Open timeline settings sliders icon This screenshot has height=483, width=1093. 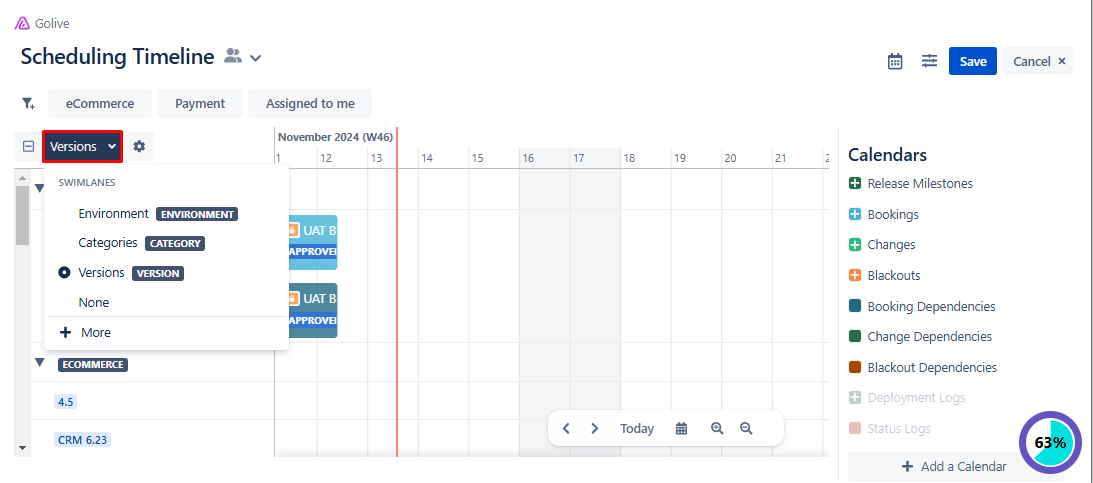pyautogui.click(x=929, y=62)
